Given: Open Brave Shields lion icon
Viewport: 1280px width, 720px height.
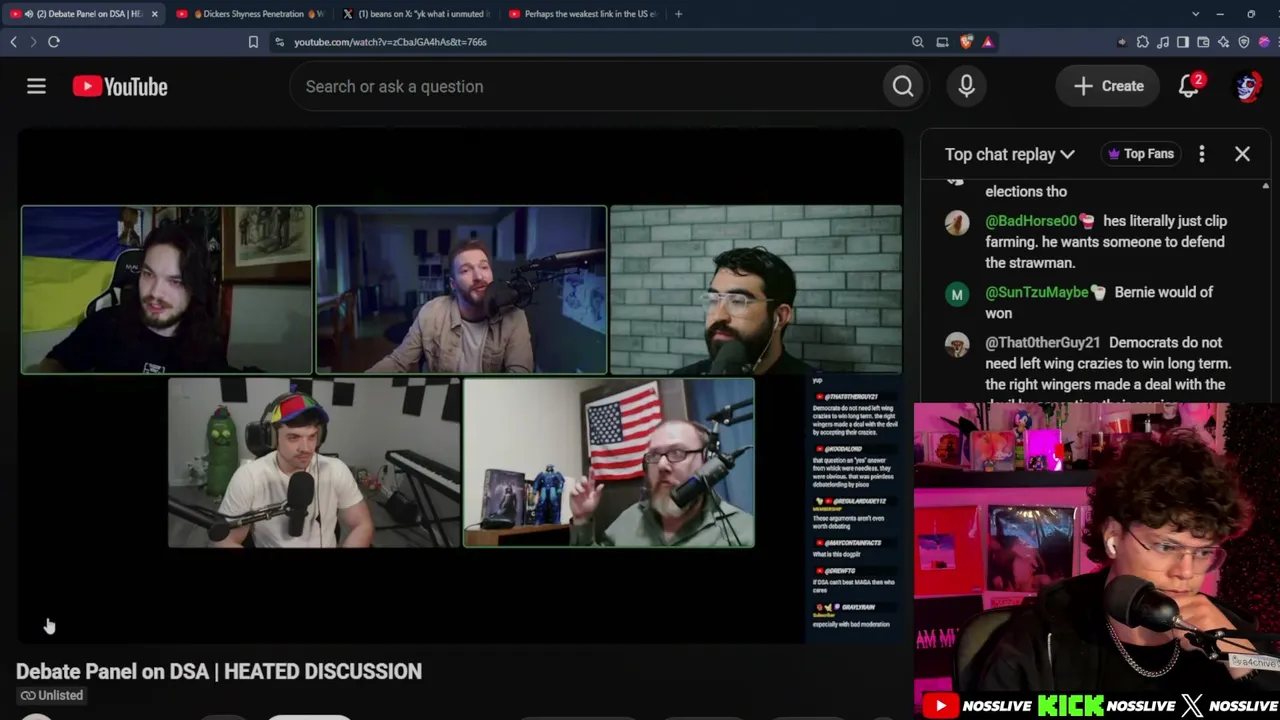Looking at the screenshot, I should 966,42.
